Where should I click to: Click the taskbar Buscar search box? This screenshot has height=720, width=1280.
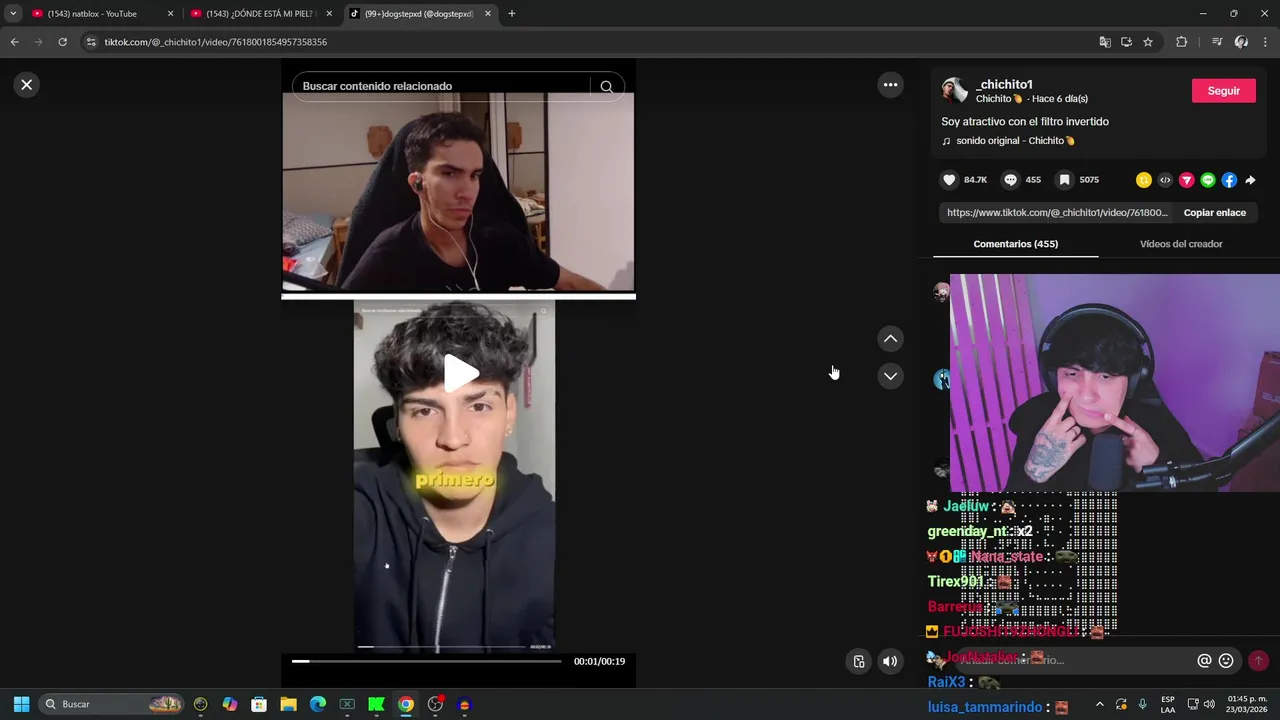[112, 704]
